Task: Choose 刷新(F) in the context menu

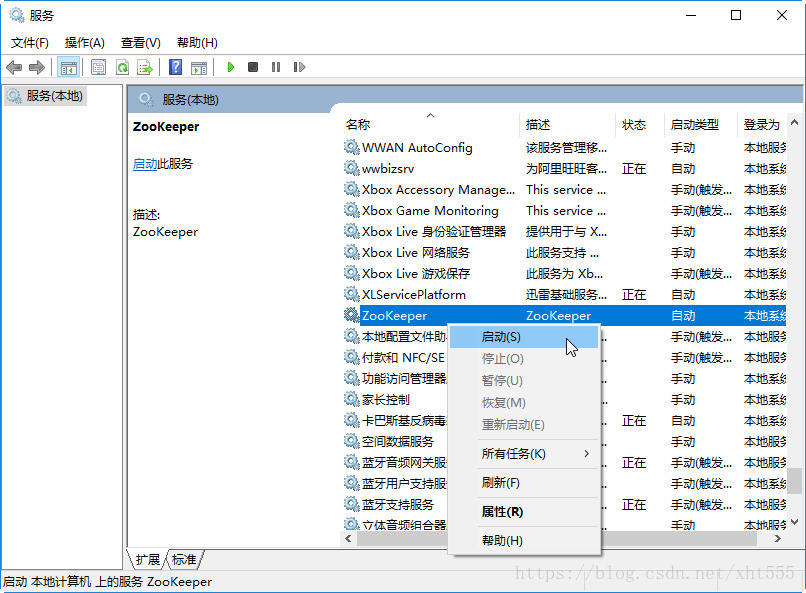Action: pos(524,483)
